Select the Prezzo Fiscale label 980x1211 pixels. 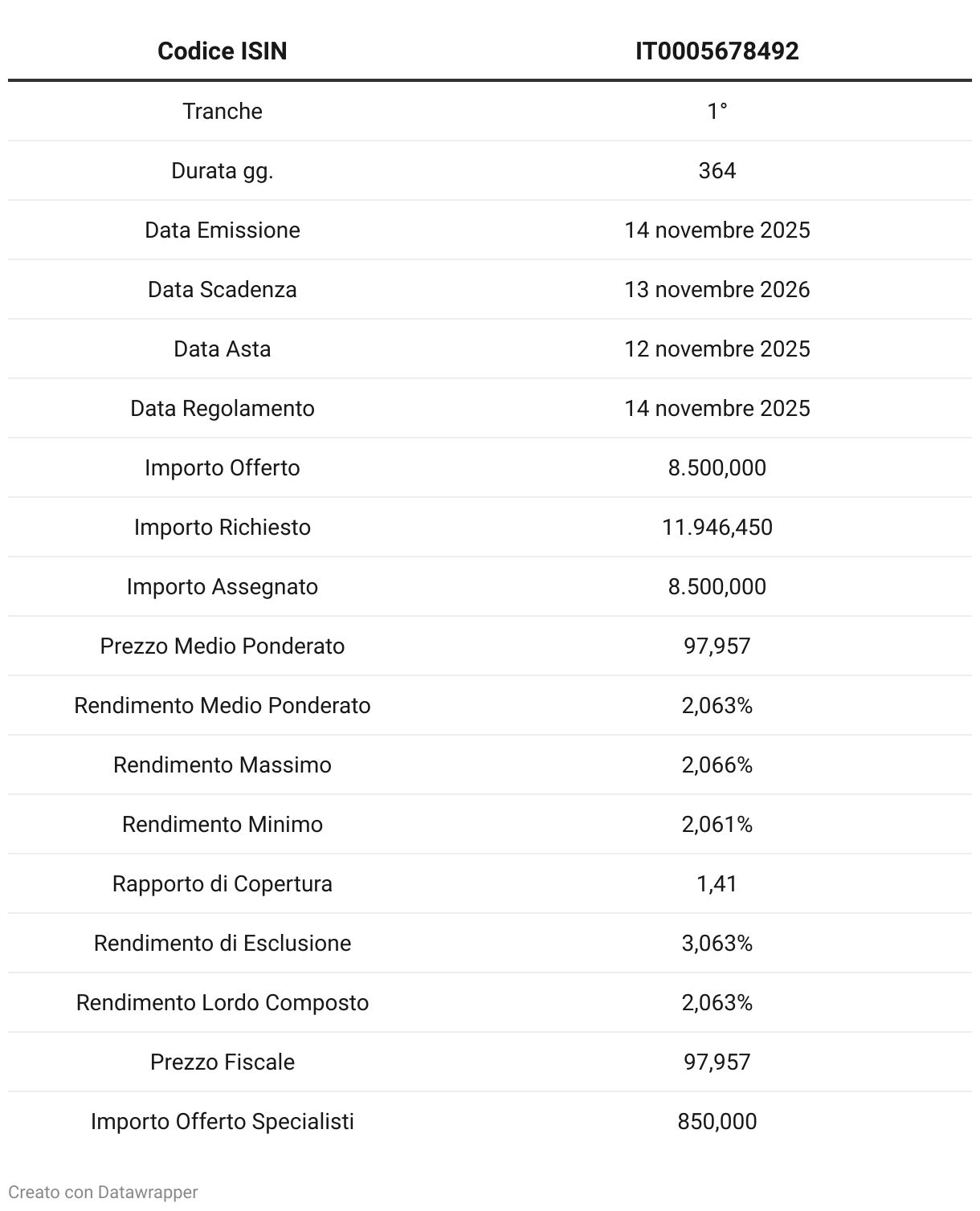(x=223, y=1062)
